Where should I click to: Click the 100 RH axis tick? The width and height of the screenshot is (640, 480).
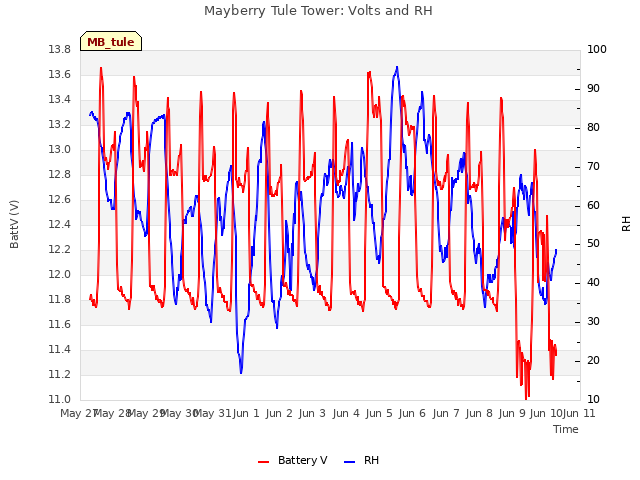[x=597, y=49]
